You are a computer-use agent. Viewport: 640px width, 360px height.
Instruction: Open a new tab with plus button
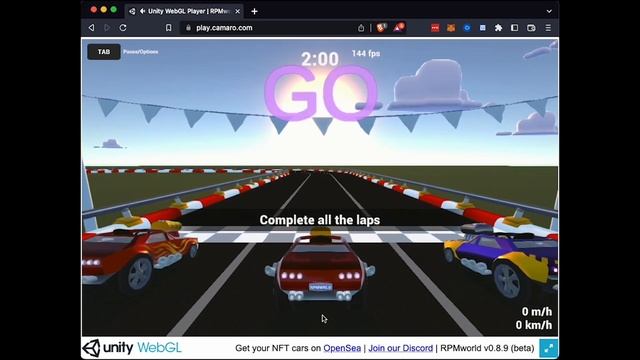tap(254, 11)
